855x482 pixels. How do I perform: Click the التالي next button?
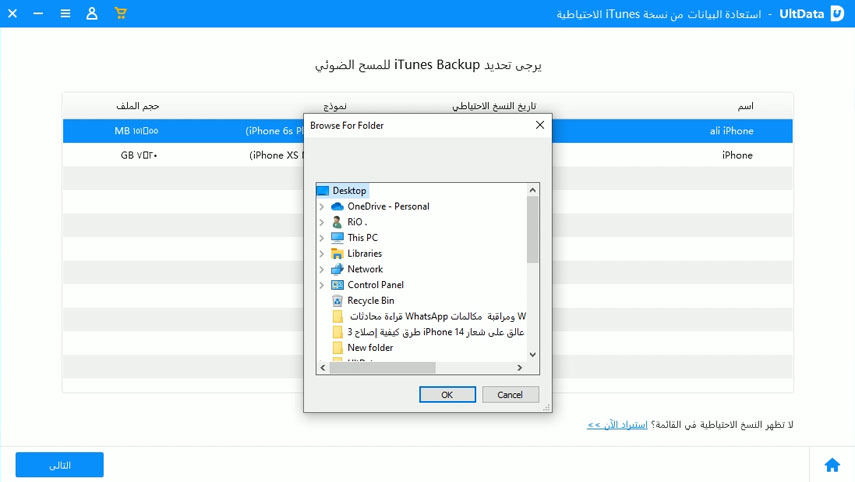(x=59, y=465)
